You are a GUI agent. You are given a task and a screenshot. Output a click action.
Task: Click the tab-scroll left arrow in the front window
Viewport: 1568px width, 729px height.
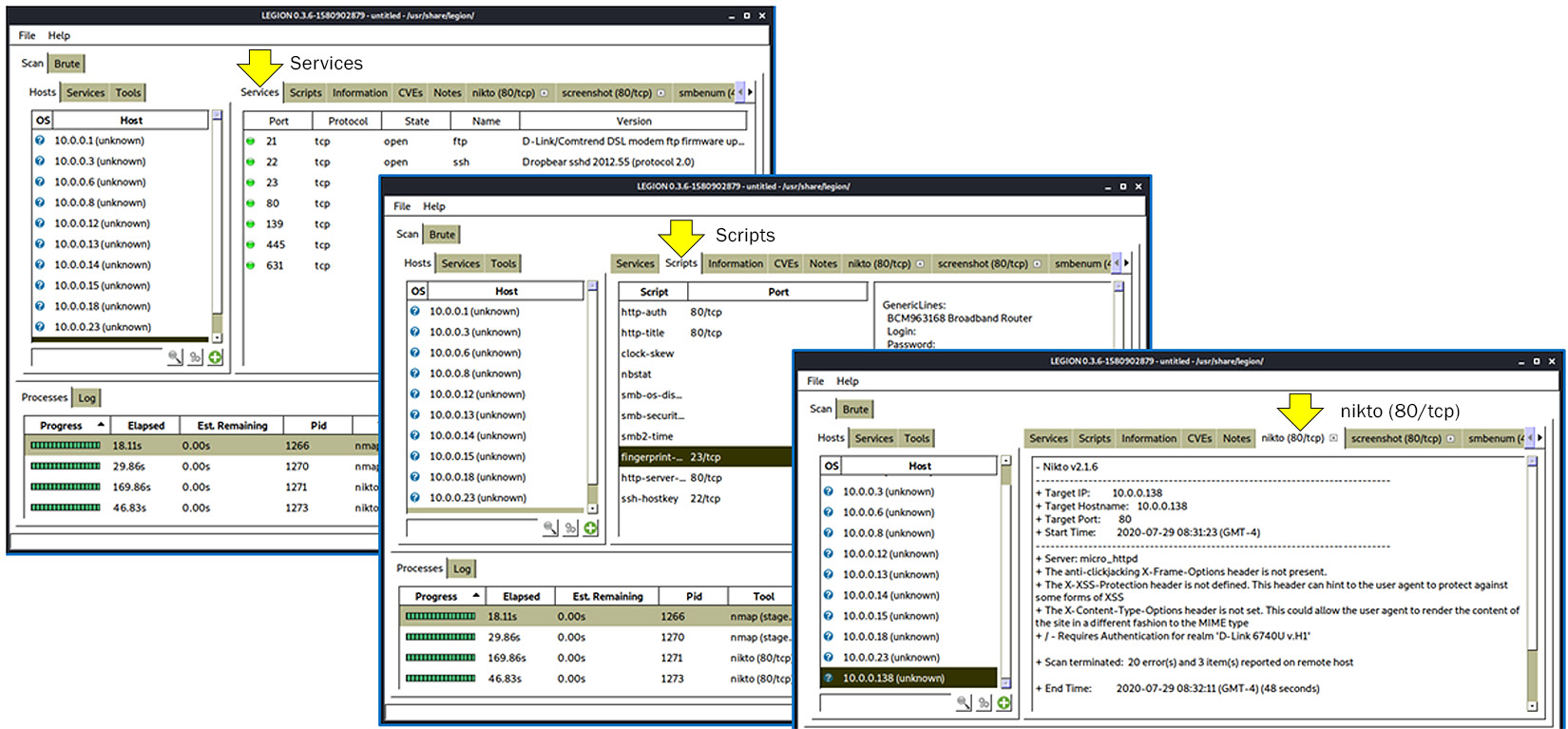(x=1530, y=438)
